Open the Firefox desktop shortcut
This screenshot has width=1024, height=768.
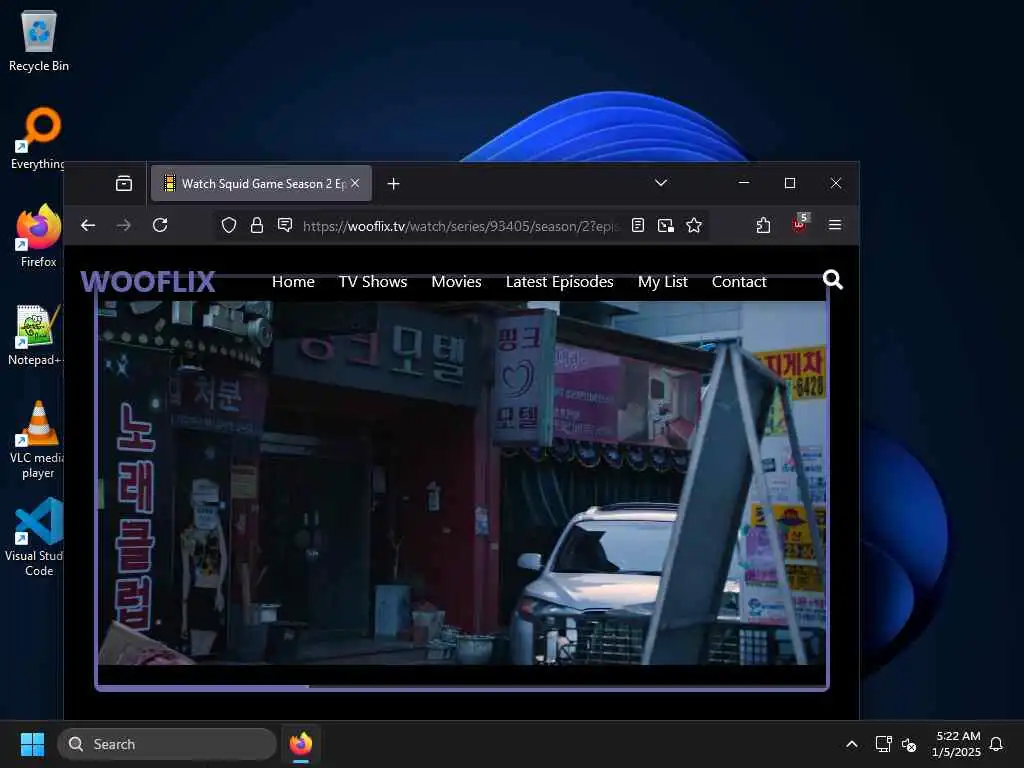tap(39, 236)
